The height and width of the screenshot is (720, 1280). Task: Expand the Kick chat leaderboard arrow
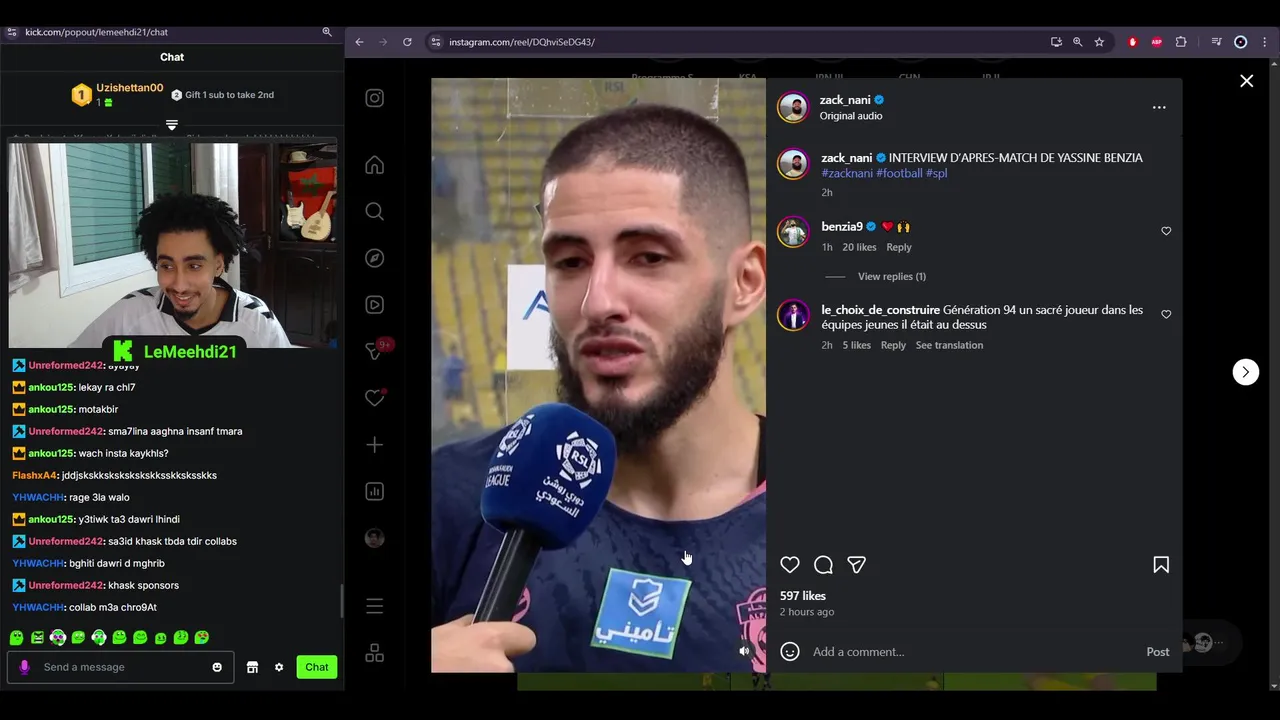172,125
